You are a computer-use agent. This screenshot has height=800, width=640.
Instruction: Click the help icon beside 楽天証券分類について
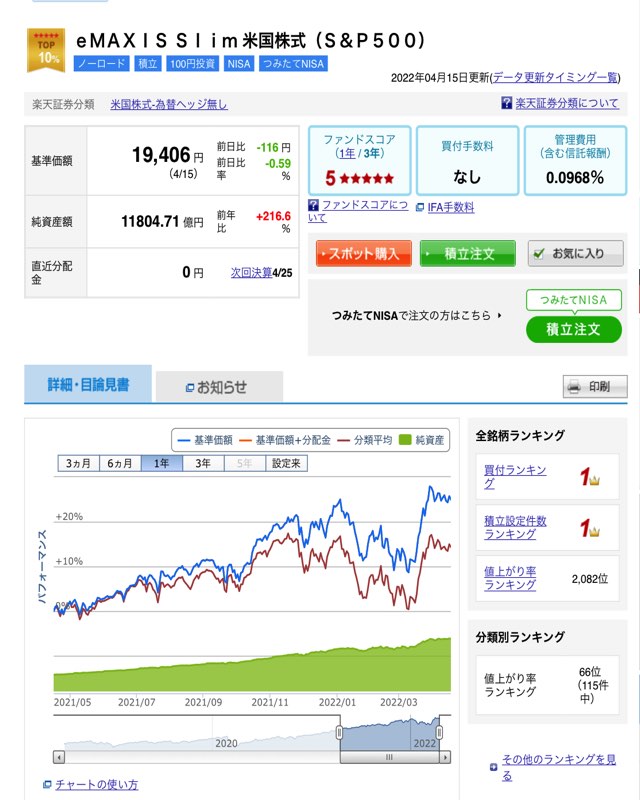[507, 103]
